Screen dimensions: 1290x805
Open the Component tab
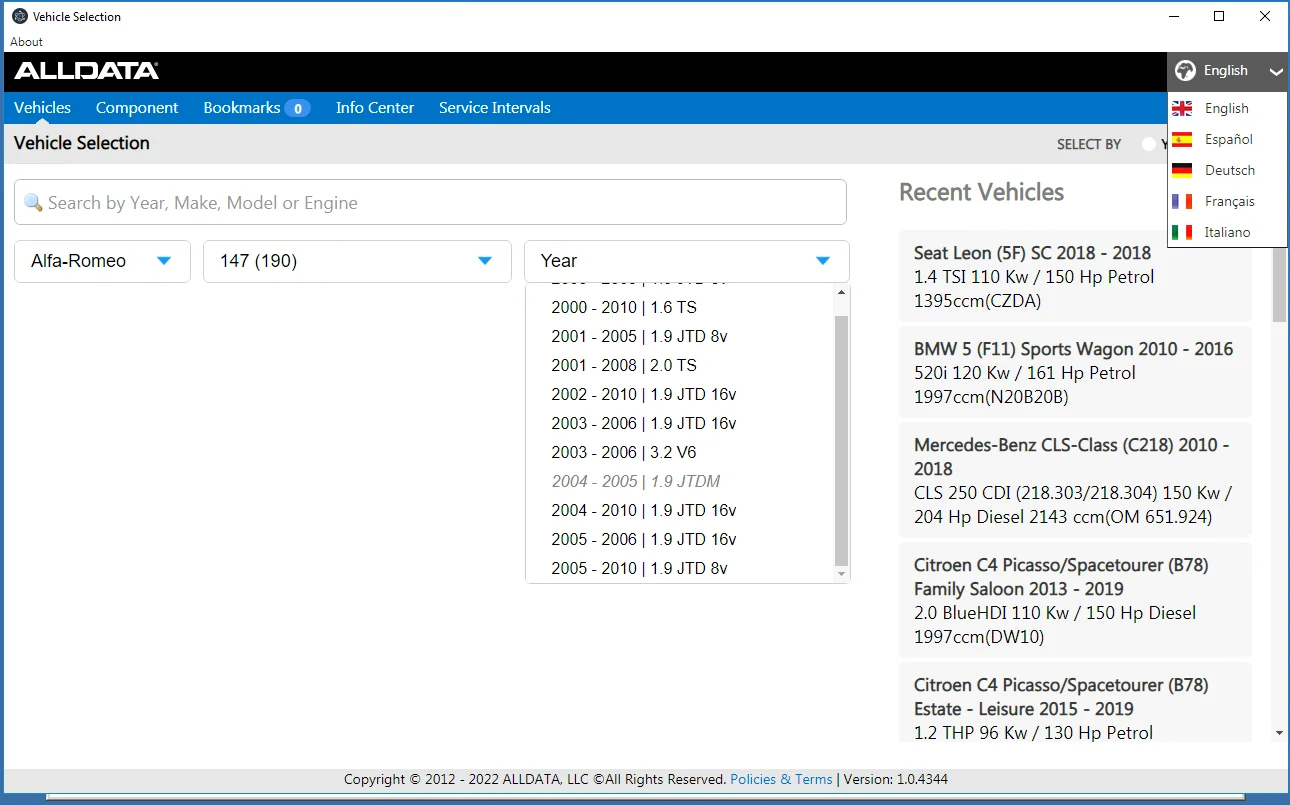point(137,108)
